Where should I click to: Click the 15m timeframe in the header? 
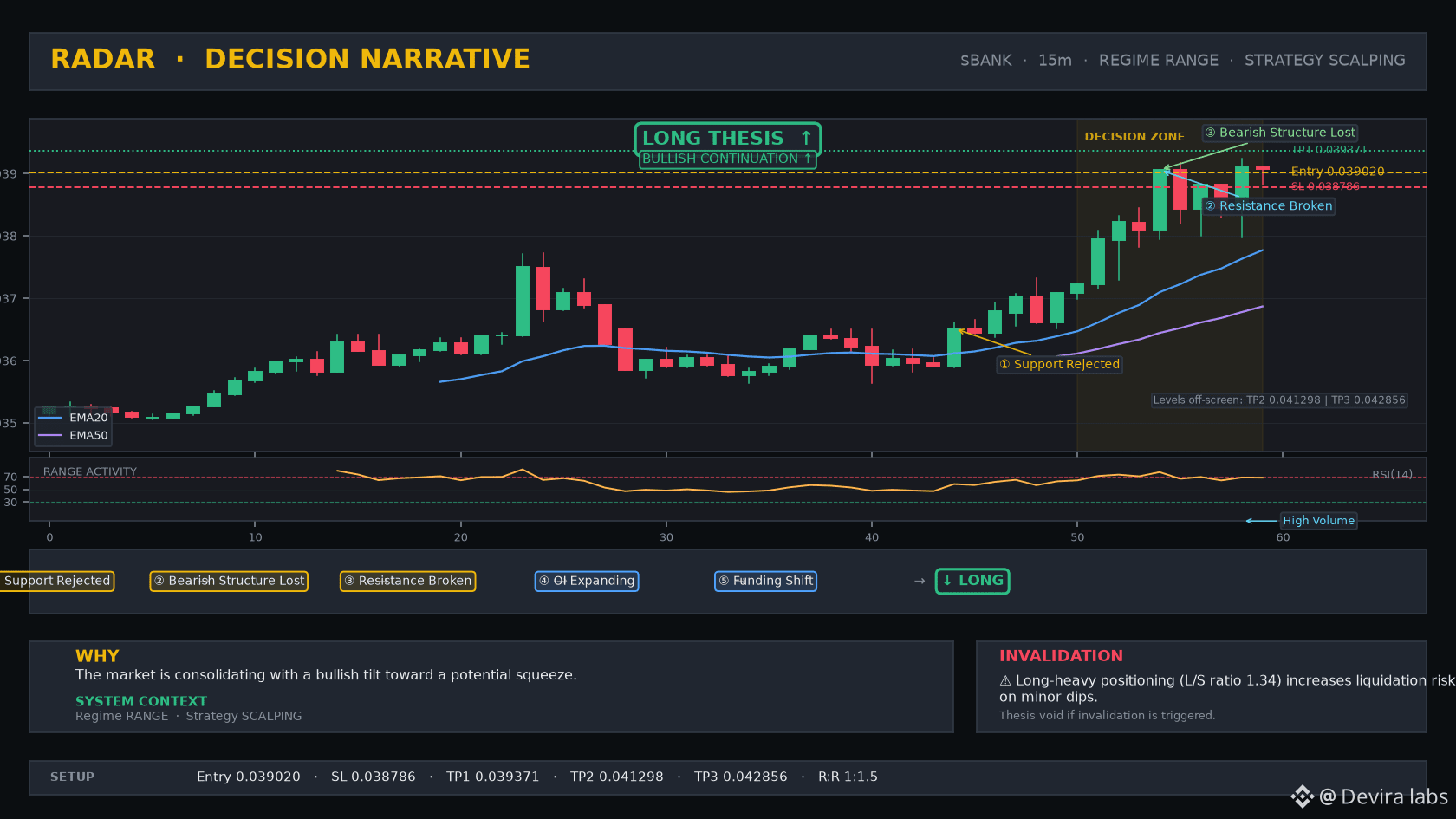tap(1055, 61)
